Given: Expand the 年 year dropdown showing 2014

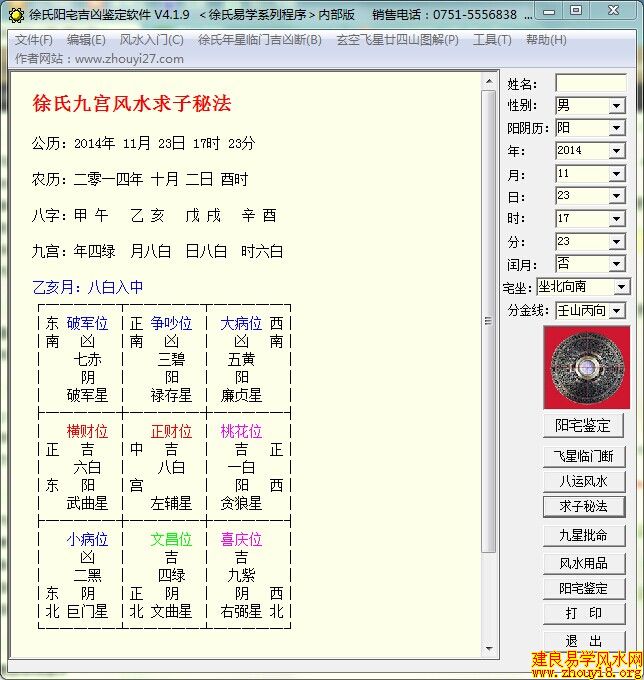Looking at the screenshot, I should click(x=616, y=151).
